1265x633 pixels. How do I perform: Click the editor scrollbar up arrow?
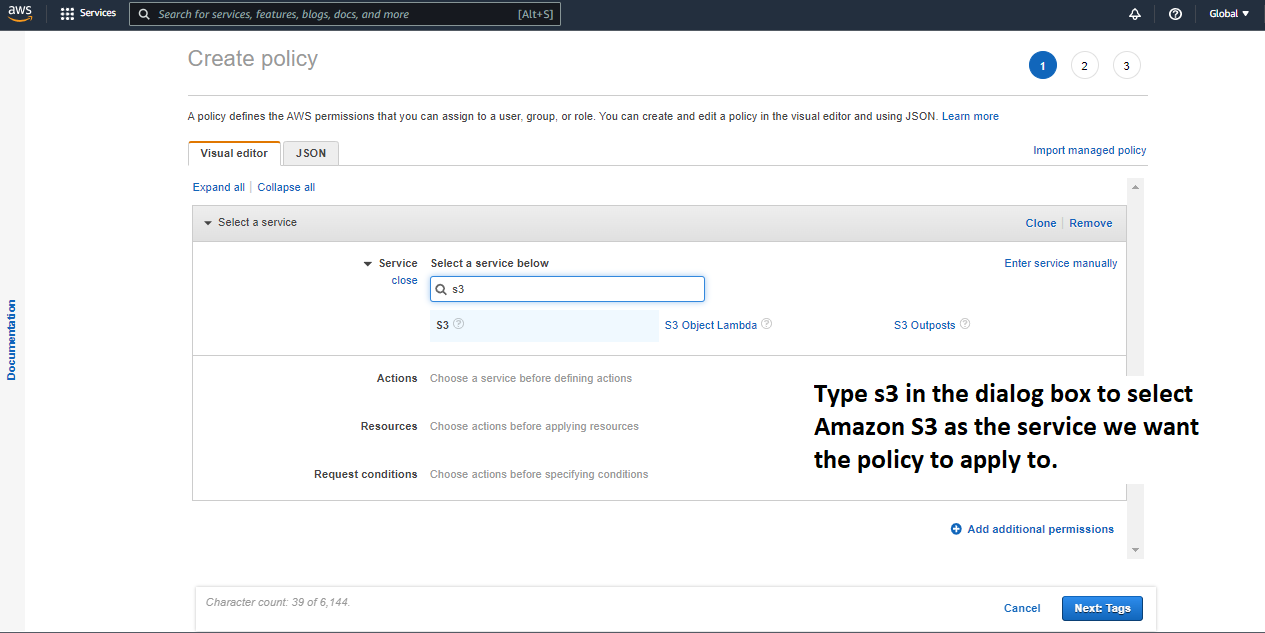pos(1135,187)
